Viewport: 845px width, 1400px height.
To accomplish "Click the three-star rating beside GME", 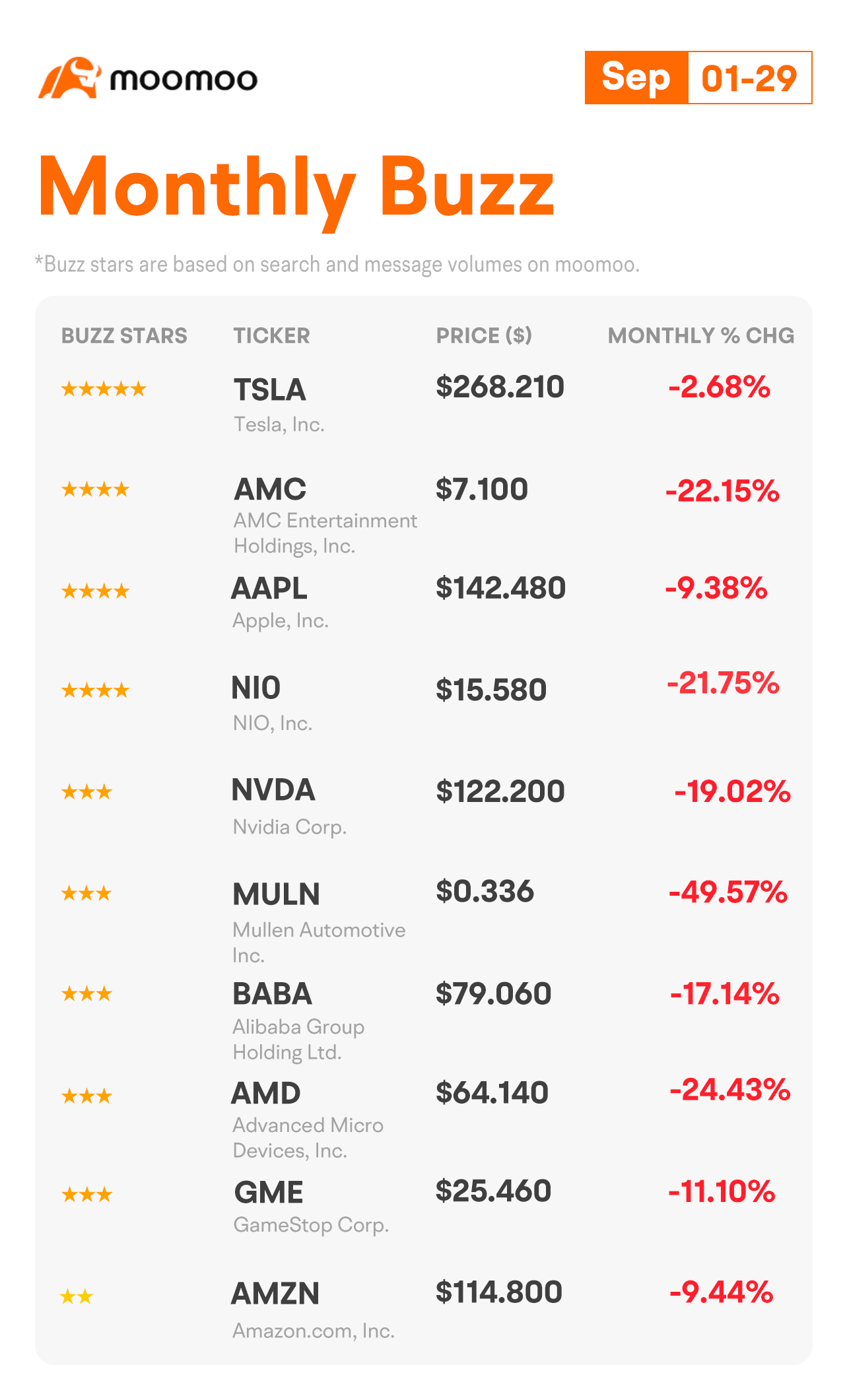I will pyautogui.click(x=86, y=1194).
